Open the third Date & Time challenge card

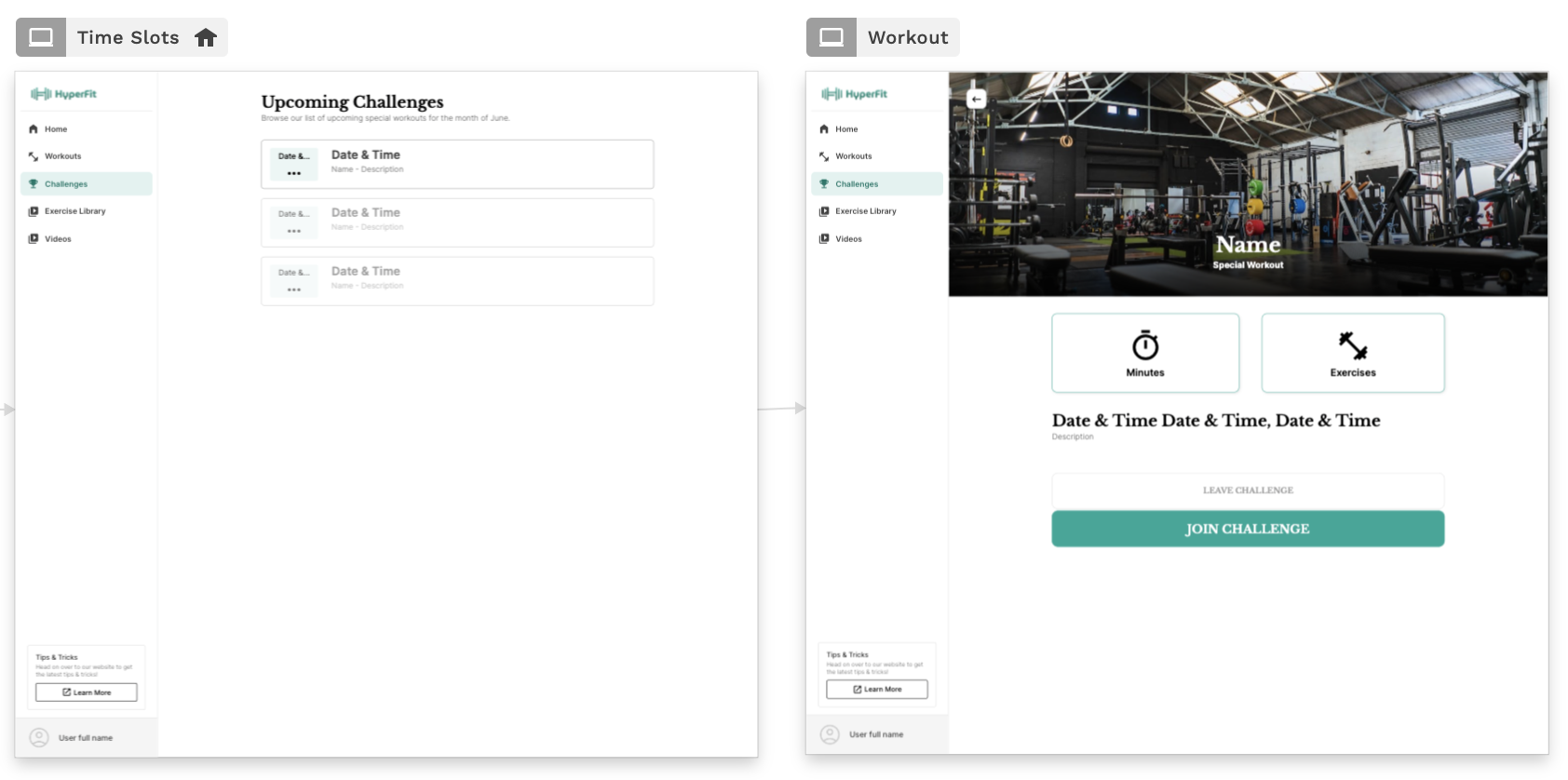click(x=457, y=281)
